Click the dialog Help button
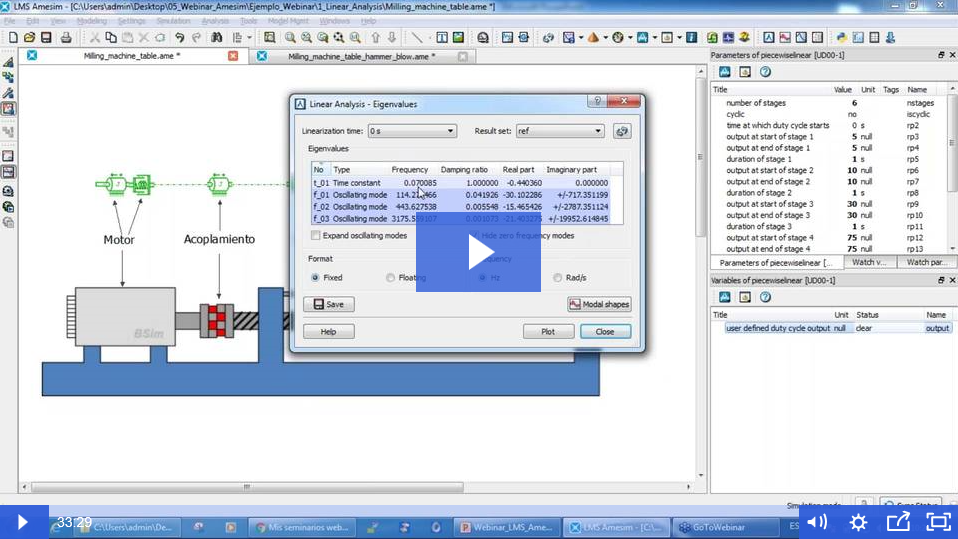This screenshot has width=958, height=539. point(329,332)
